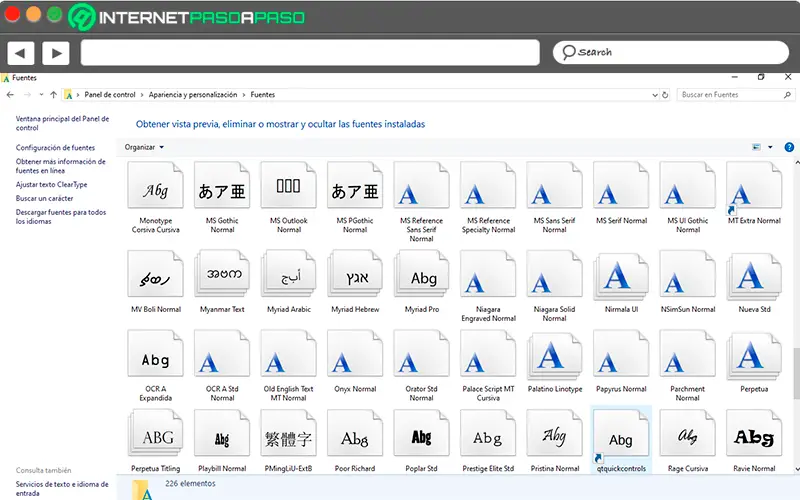Select the Poor Richard font icon
This screenshot has width=800, height=500.
tap(355, 433)
